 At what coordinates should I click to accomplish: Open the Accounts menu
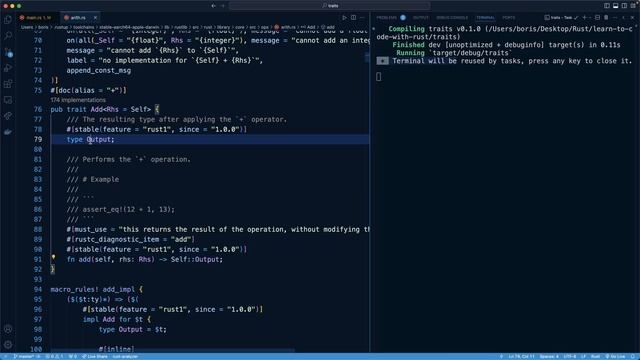(8, 329)
